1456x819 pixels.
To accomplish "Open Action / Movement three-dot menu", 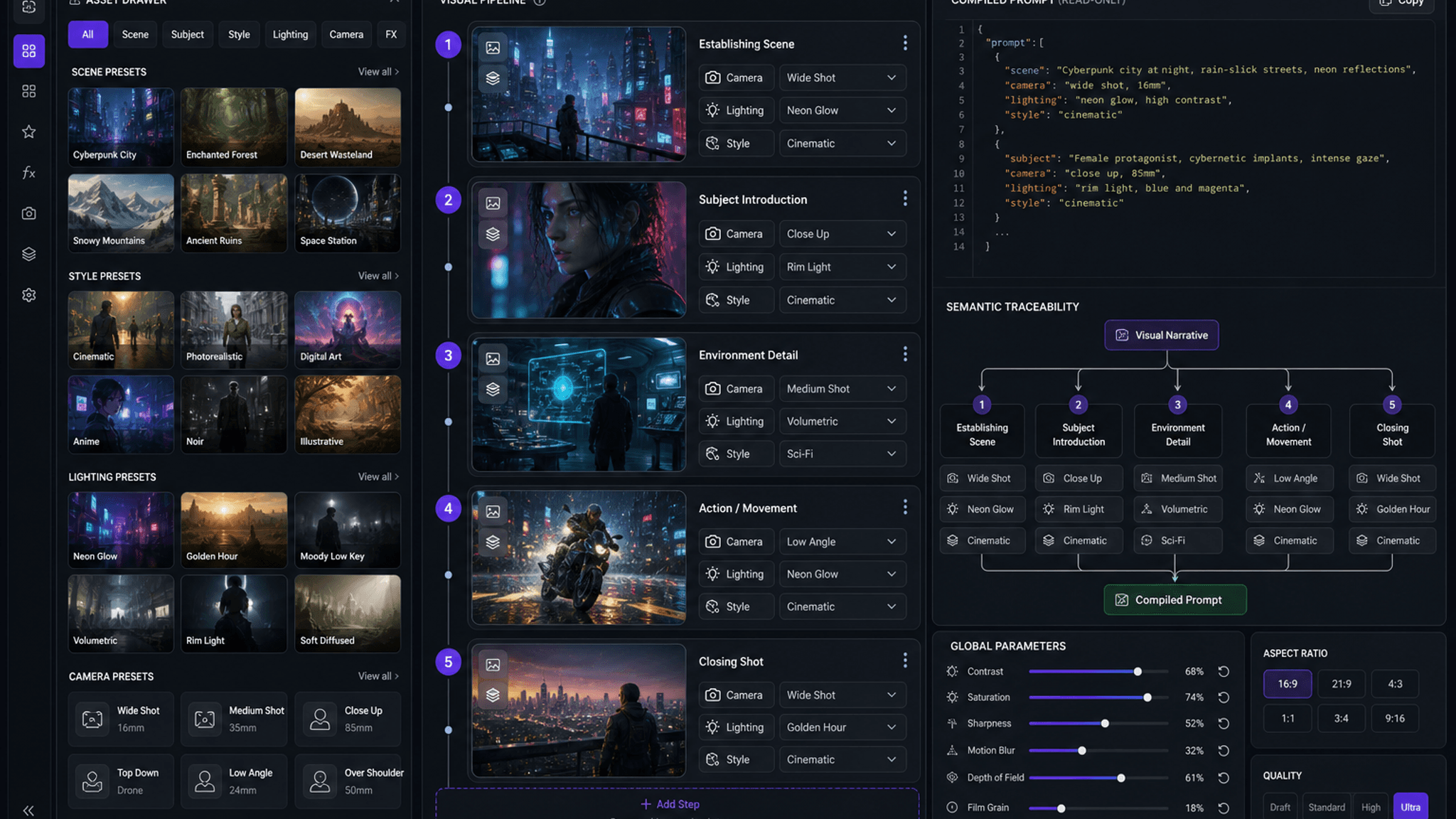I will pyautogui.click(x=905, y=507).
